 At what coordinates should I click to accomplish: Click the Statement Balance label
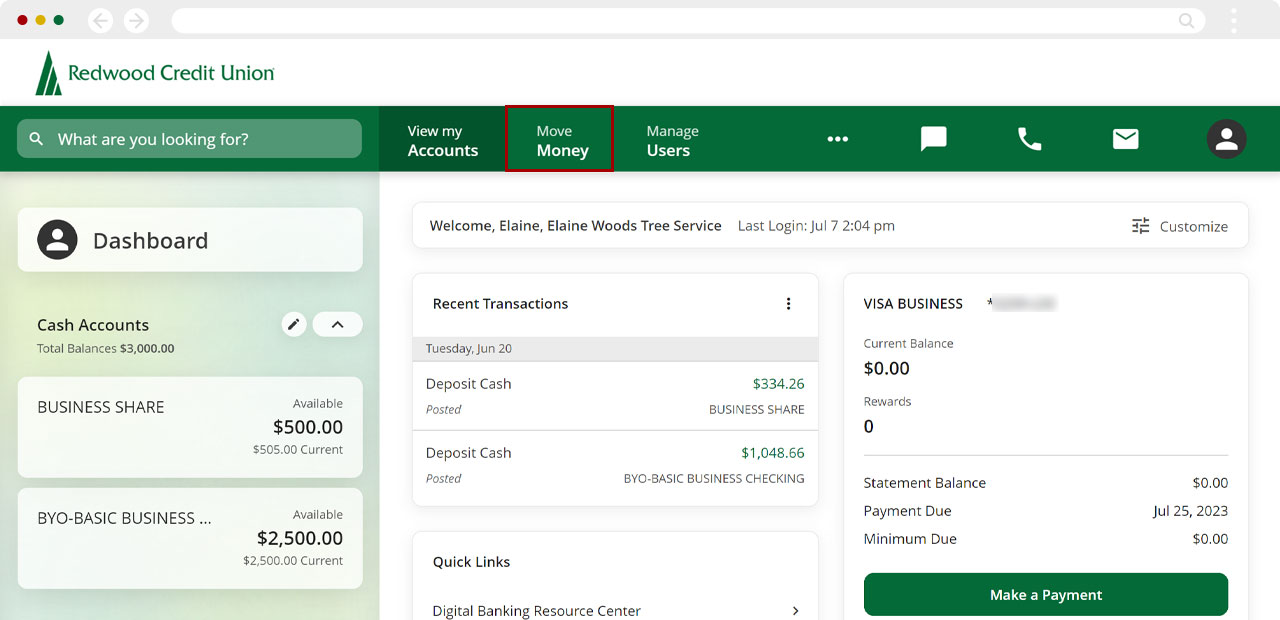coord(925,483)
